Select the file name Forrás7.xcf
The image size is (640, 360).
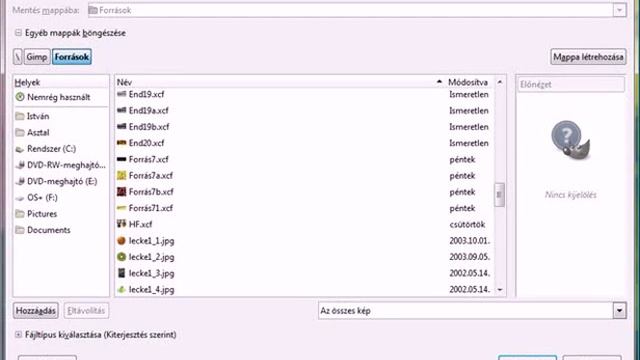click(149, 159)
